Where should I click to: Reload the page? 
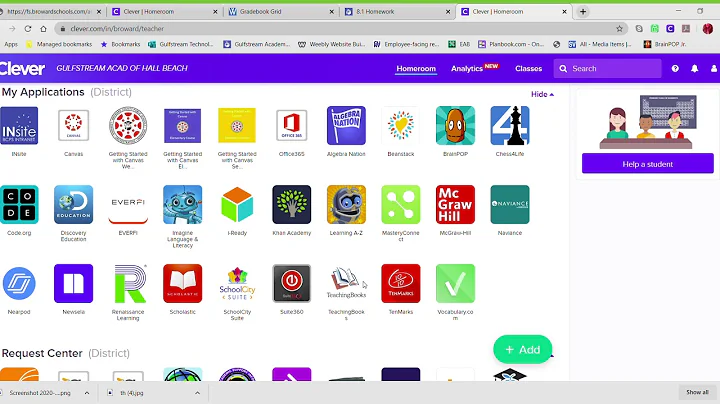tap(28, 28)
